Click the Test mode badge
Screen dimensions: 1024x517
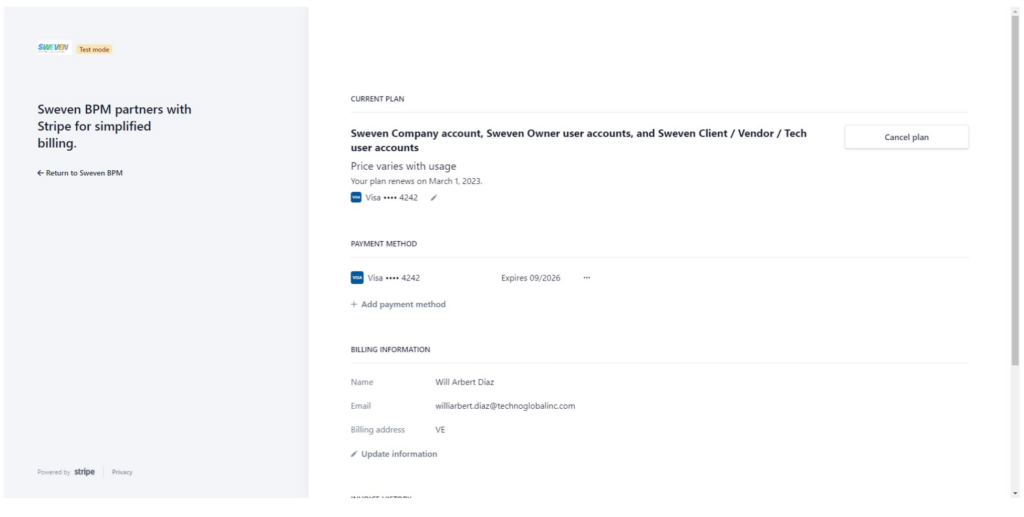(94, 49)
